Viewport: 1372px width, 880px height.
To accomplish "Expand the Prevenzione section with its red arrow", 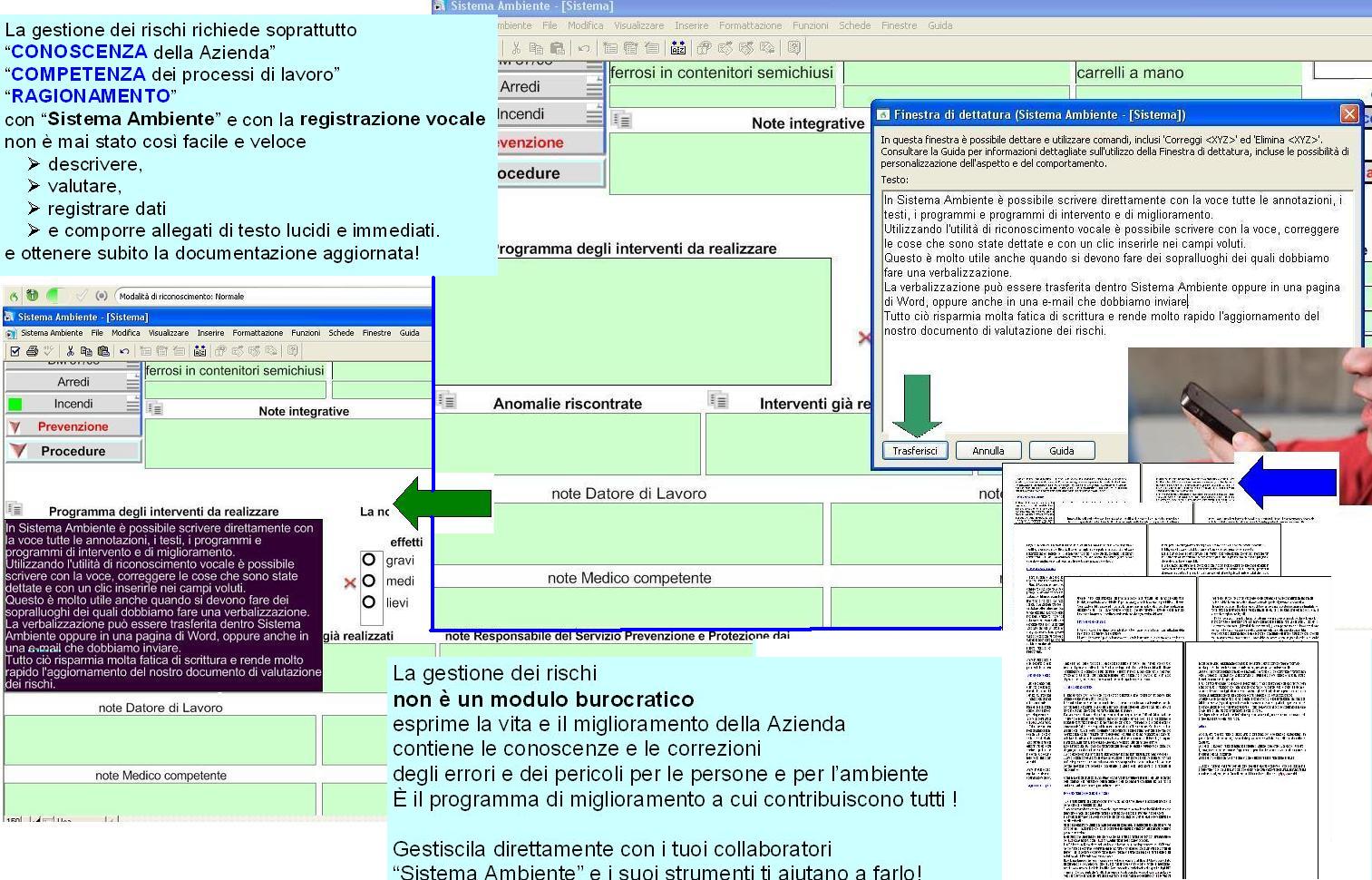I will click(x=14, y=425).
